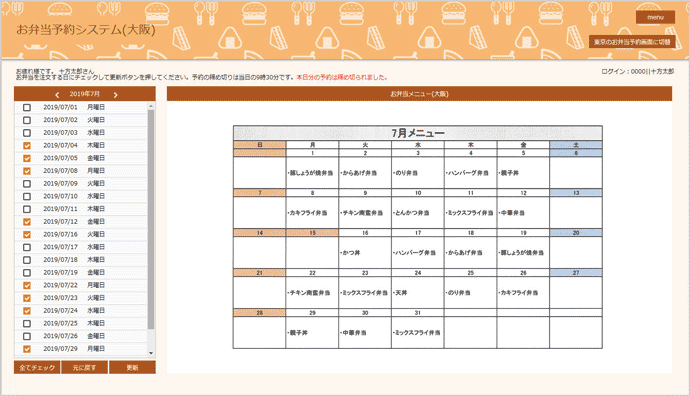Screen dimensions: 690x396
Task: Uncheck the 2019/07/23 checkbox
Action: (27, 298)
